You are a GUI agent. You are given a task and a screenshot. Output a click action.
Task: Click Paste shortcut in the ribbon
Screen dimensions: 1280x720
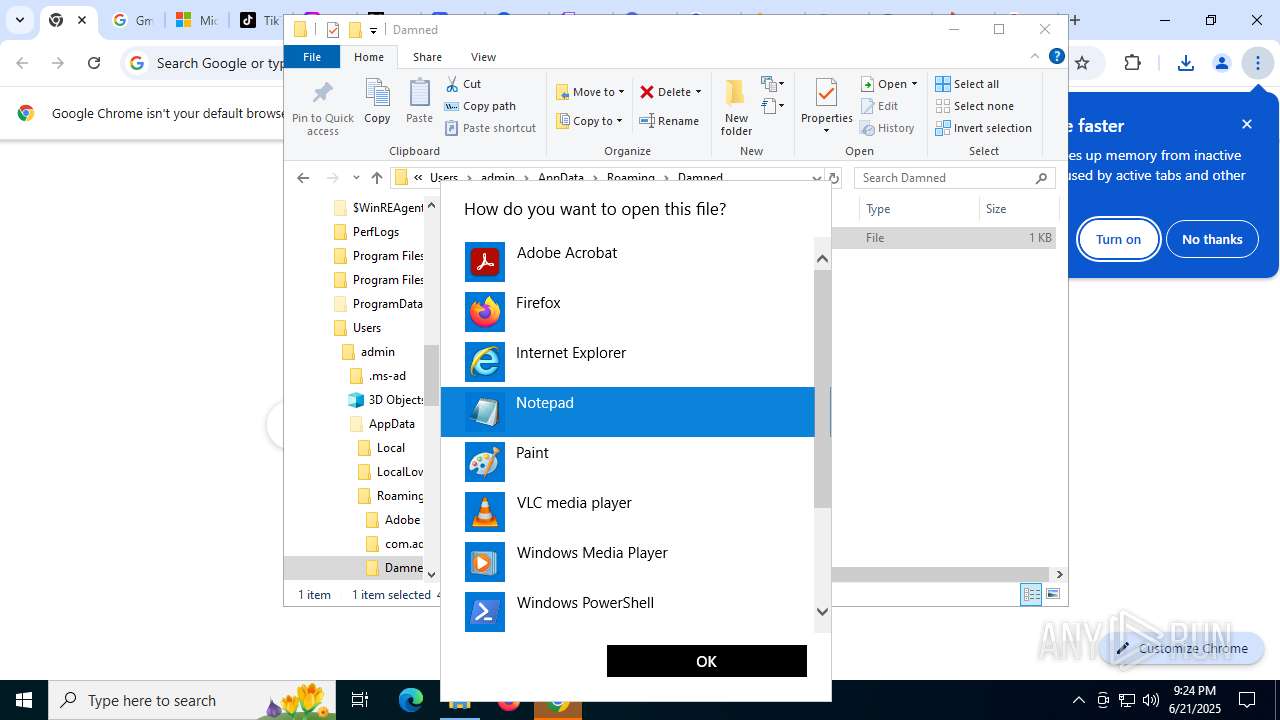point(490,128)
